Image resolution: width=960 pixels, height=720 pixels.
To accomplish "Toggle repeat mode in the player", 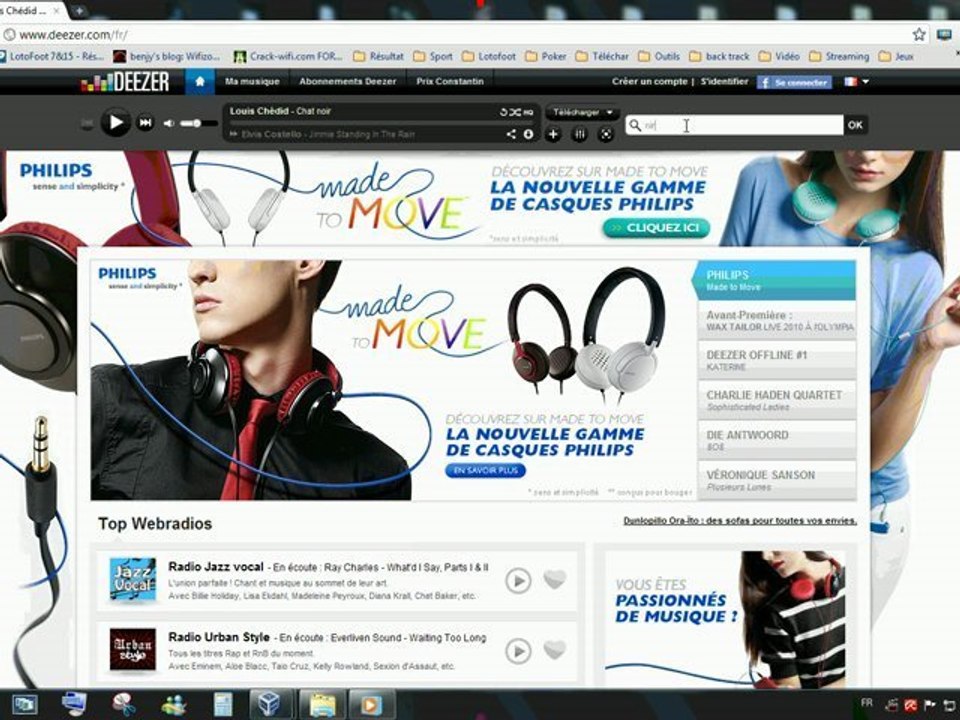I will point(503,112).
